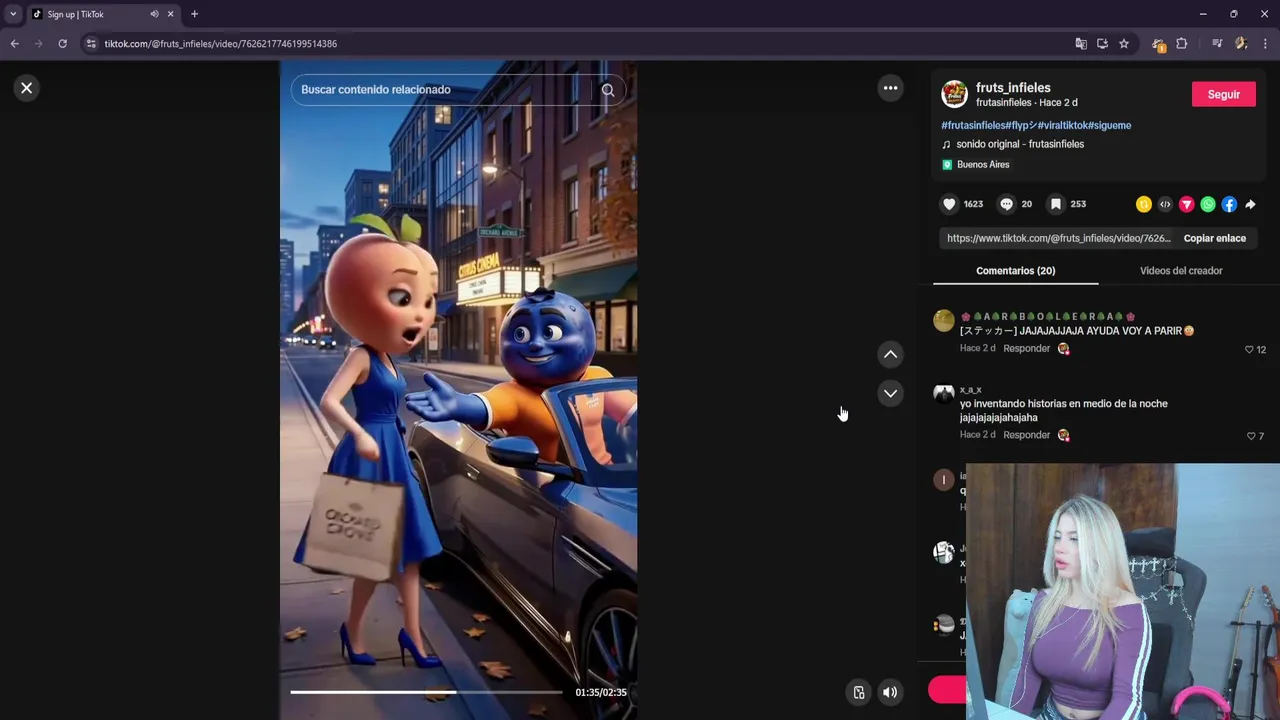Viewport: 1280px width, 720px height.
Task: Open a new tab with plus button
Action: coord(194,14)
